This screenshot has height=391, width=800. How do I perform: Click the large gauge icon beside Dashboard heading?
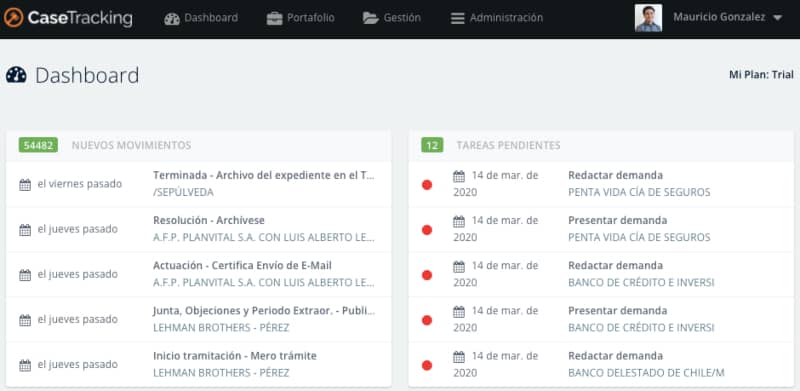pyautogui.click(x=16, y=75)
